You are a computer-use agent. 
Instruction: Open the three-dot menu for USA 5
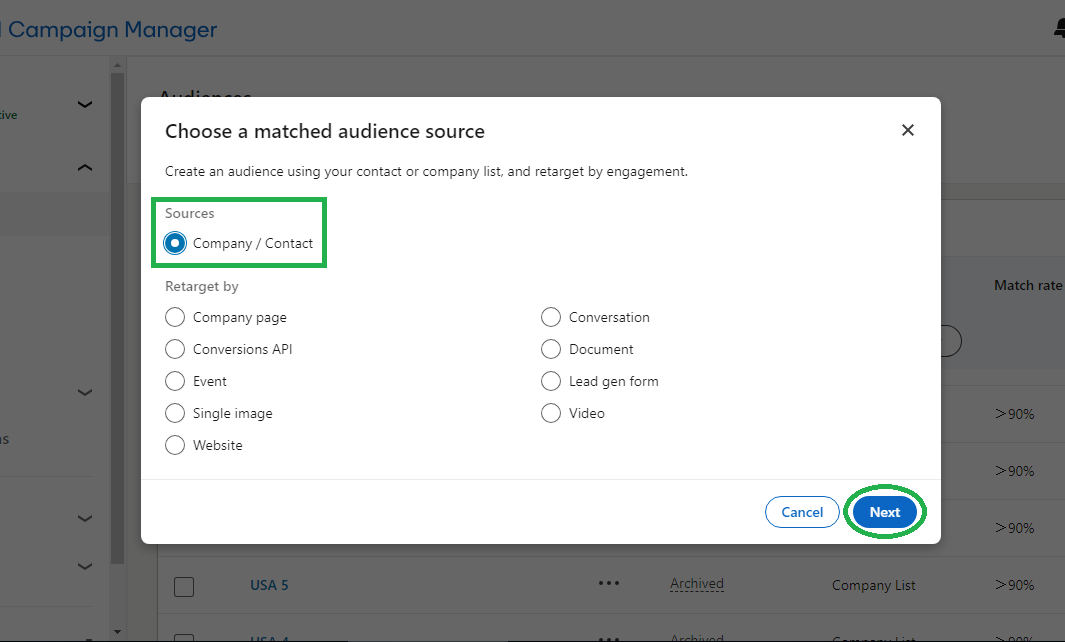[609, 584]
